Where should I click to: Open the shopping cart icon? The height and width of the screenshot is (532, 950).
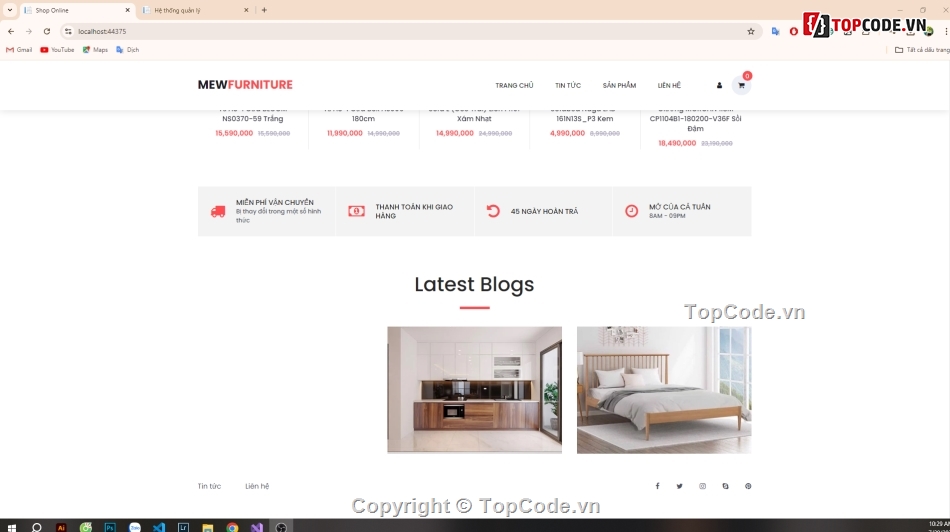click(741, 85)
